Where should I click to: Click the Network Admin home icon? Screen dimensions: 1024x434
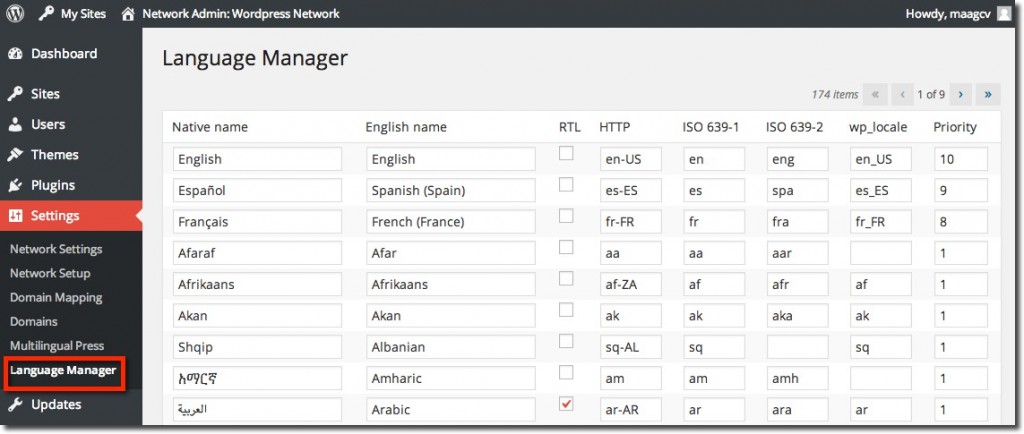(129, 14)
